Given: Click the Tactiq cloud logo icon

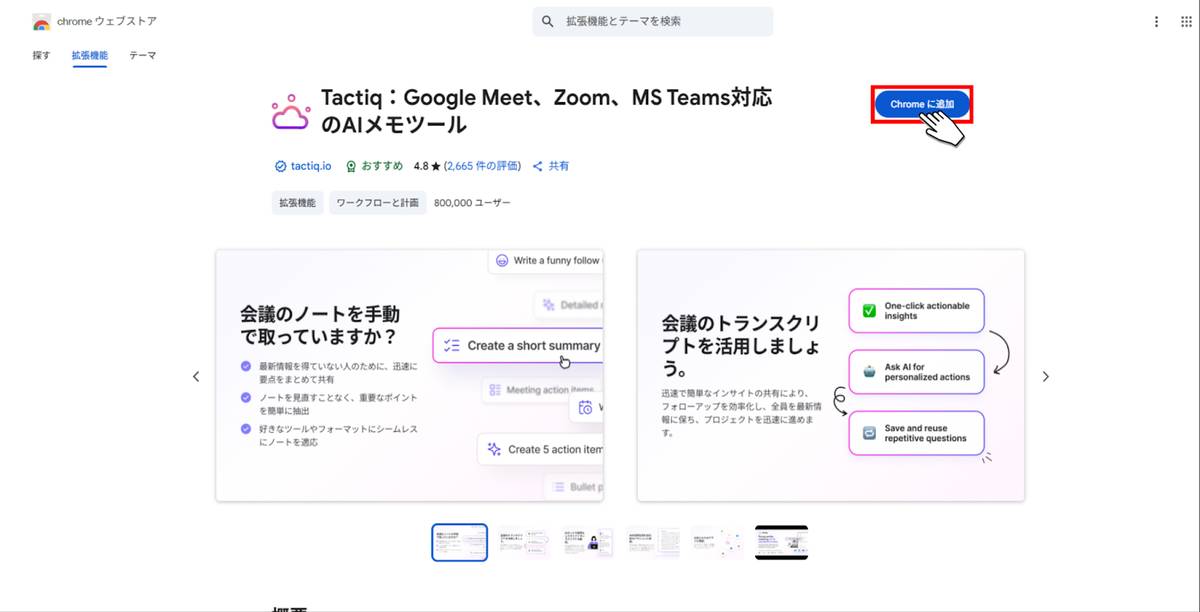Looking at the screenshot, I should (291, 112).
